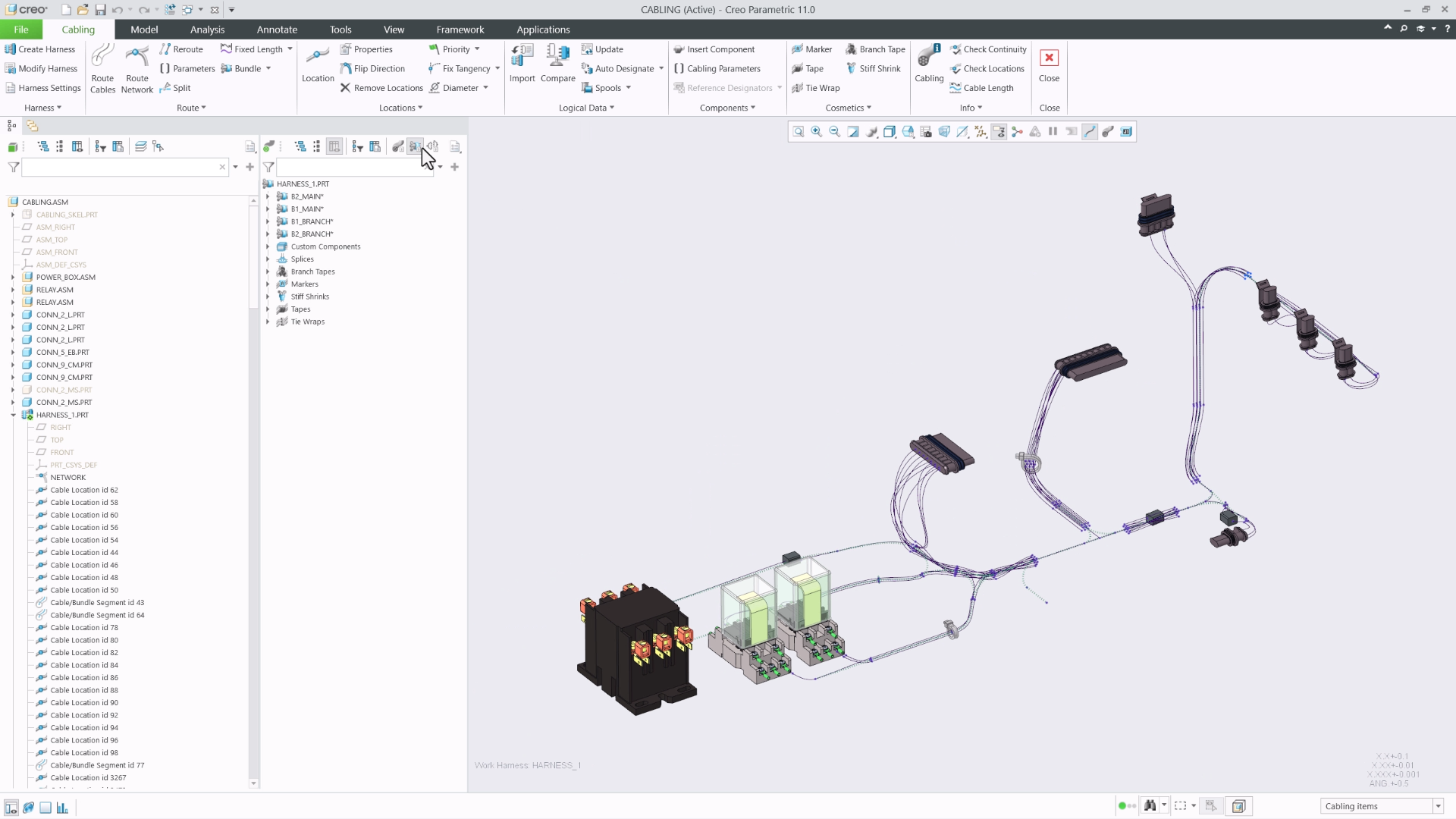This screenshot has height=819, width=1456.
Task: Click Zoom Out in graphics toolbar
Action: 835,132
